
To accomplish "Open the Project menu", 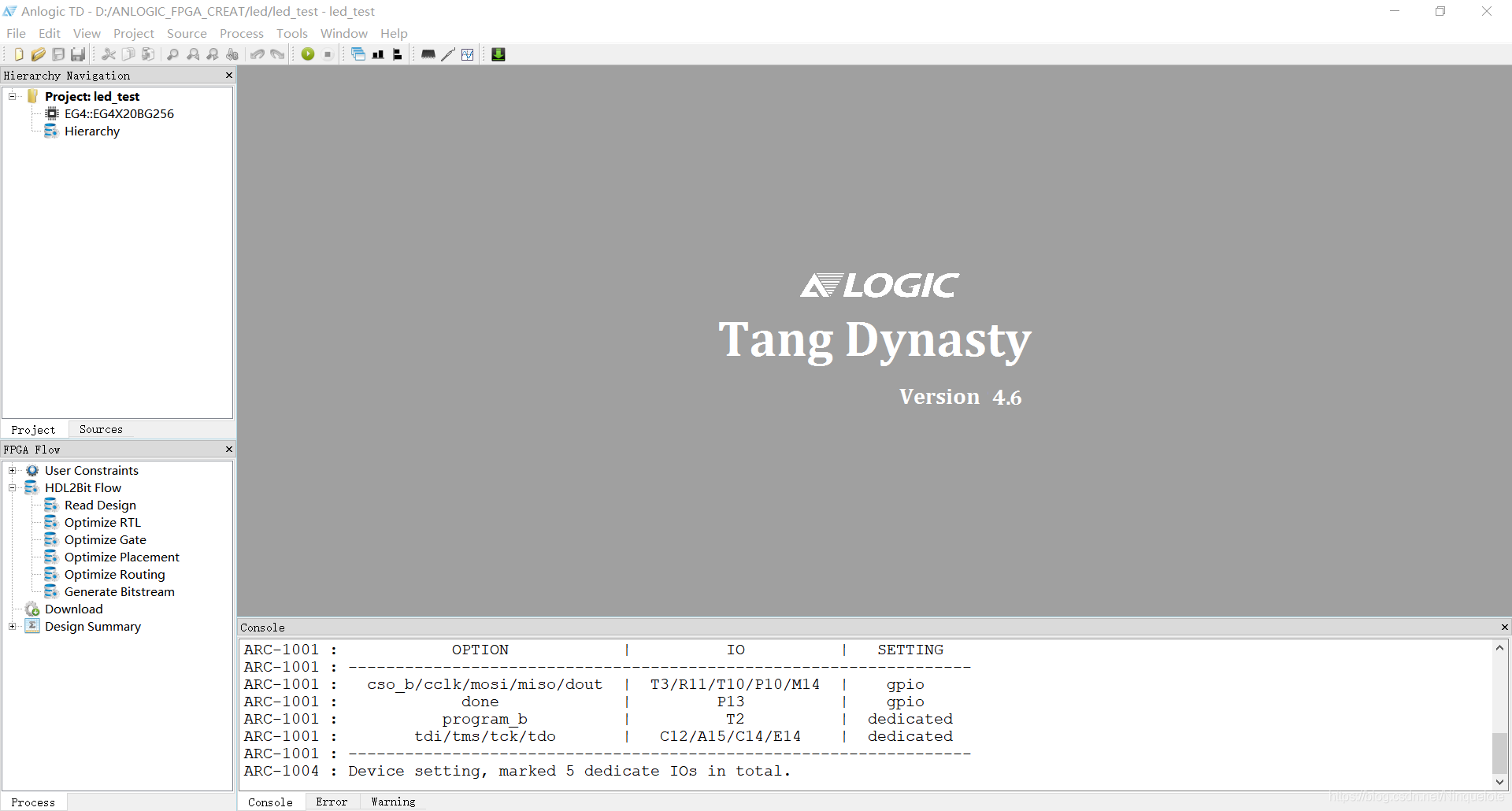I will click(x=134, y=33).
